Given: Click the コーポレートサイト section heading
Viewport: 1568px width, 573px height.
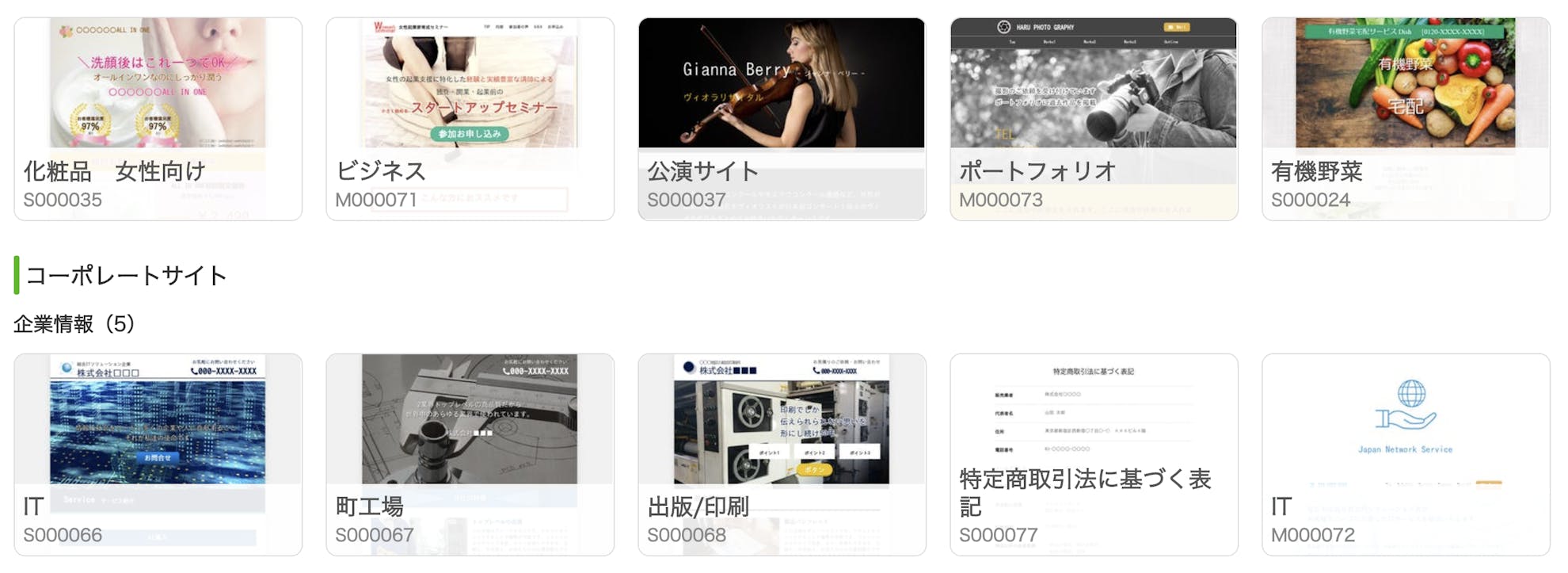Looking at the screenshot, I should [x=127, y=275].
